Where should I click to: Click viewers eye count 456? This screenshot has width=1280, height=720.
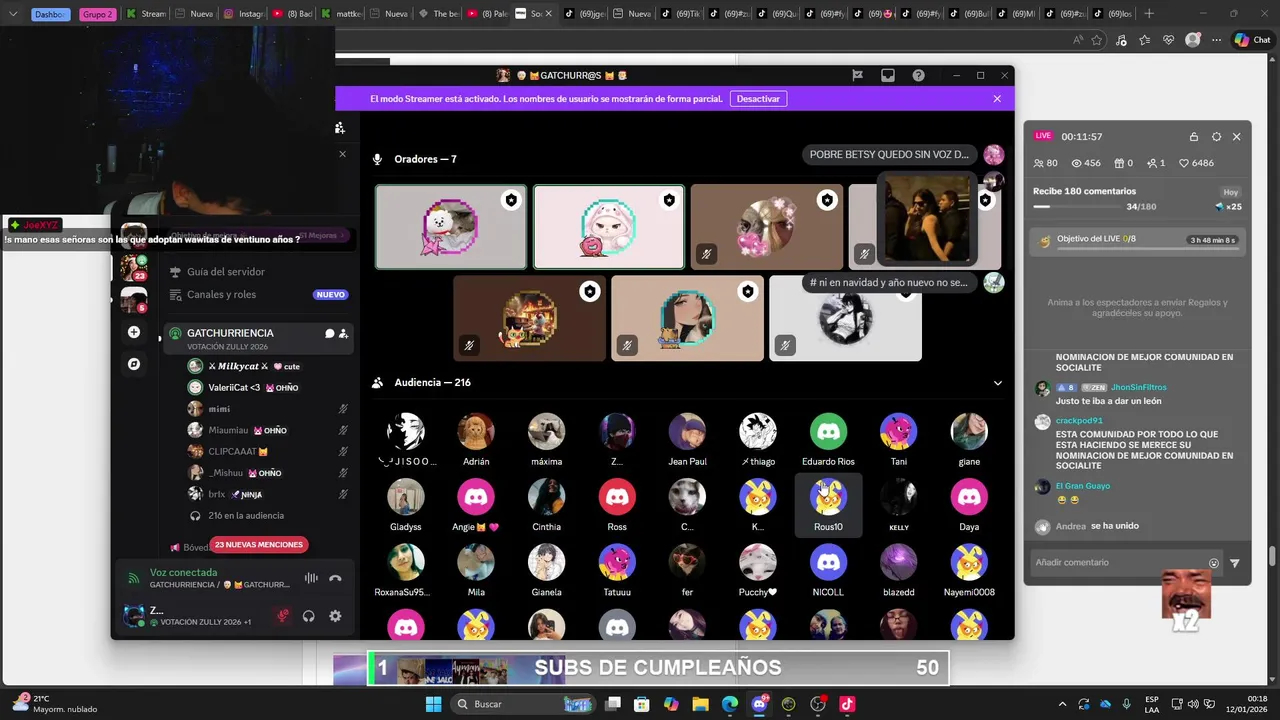pos(1086,163)
